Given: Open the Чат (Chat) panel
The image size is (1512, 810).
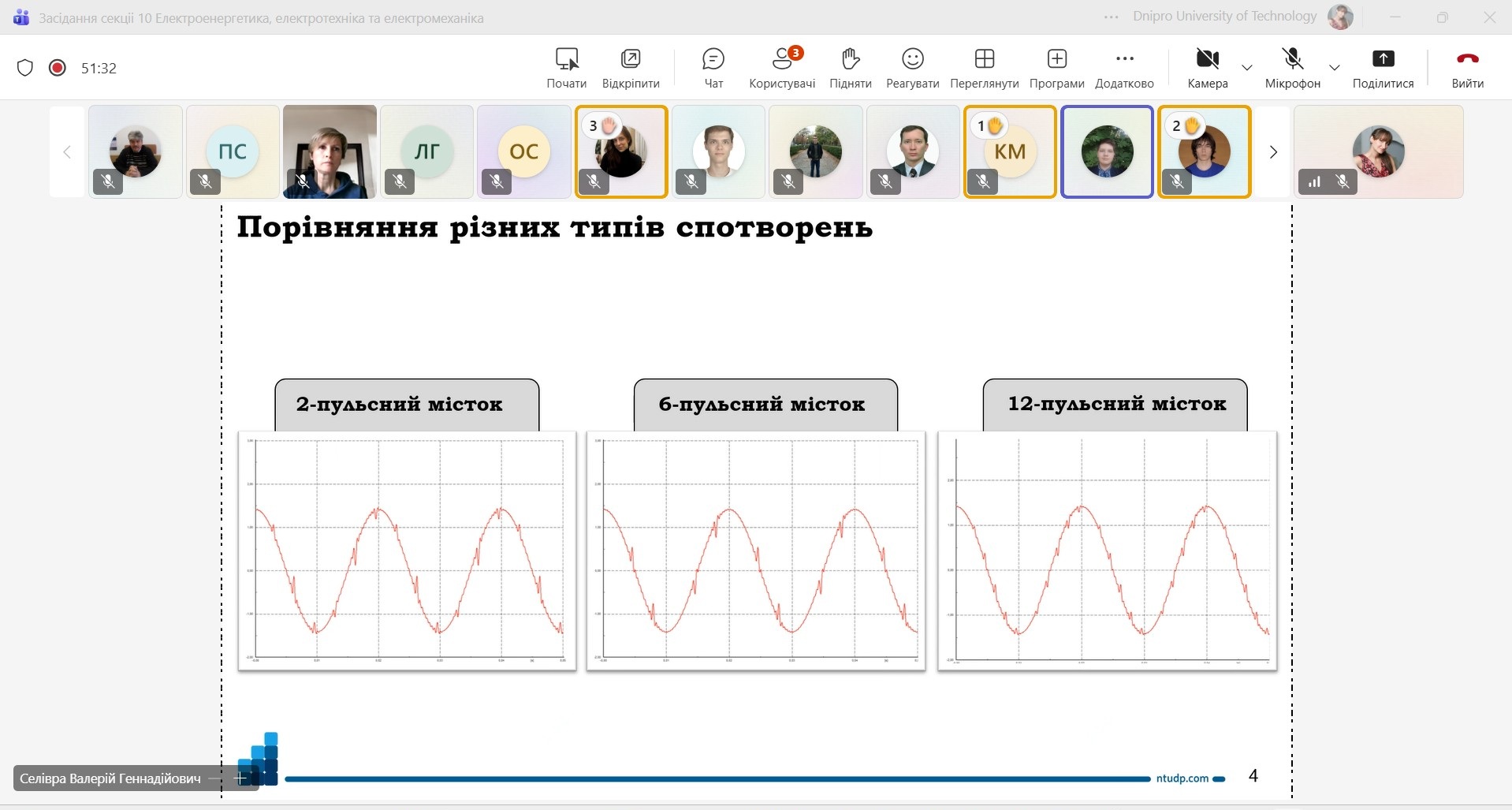Looking at the screenshot, I should [713, 67].
